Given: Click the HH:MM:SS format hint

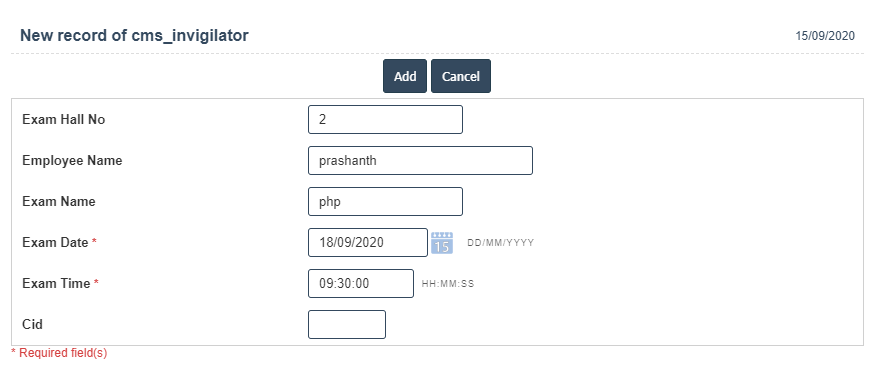Looking at the screenshot, I should [x=448, y=284].
